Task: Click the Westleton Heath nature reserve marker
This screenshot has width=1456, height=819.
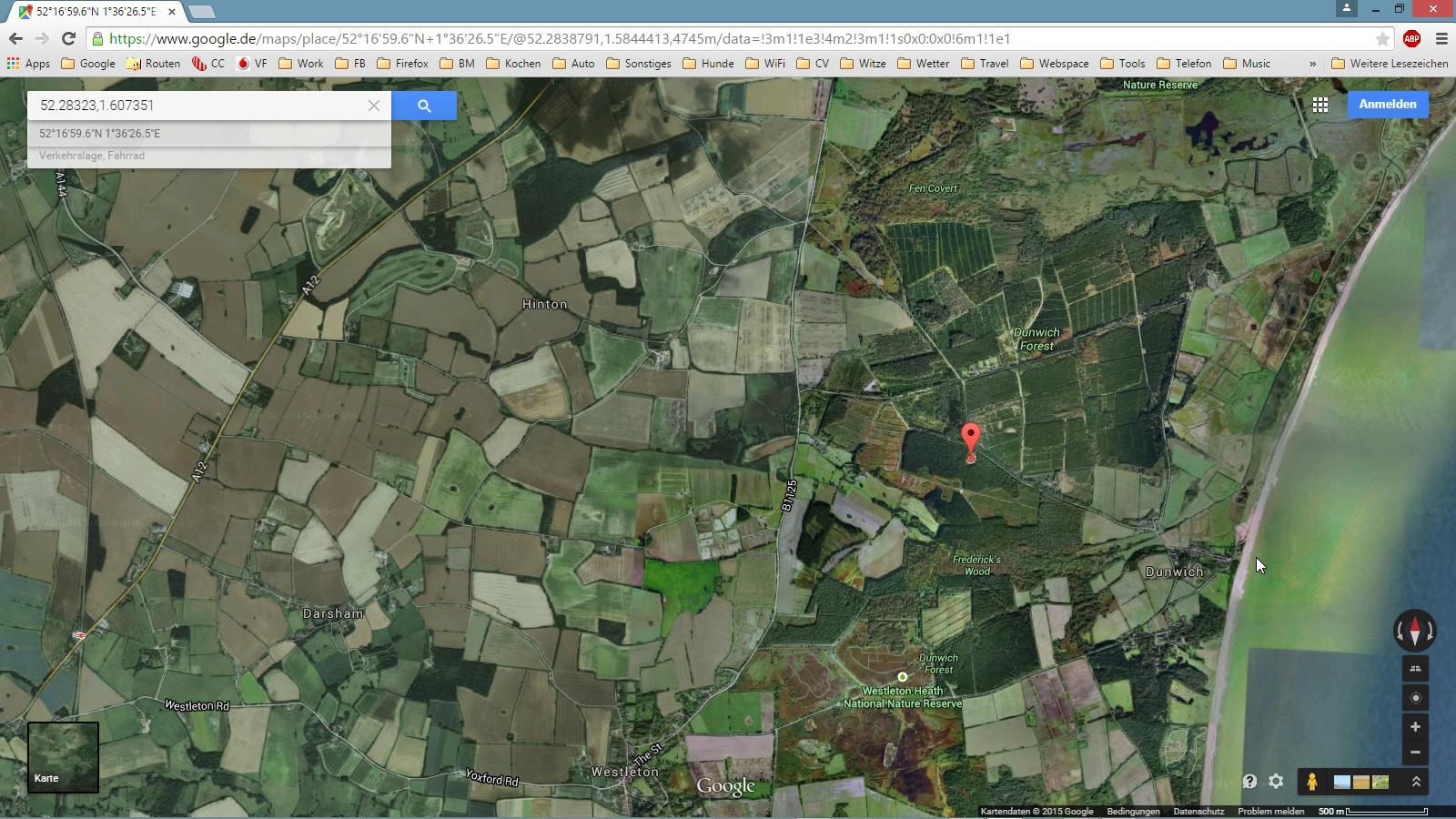Action: [x=903, y=677]
